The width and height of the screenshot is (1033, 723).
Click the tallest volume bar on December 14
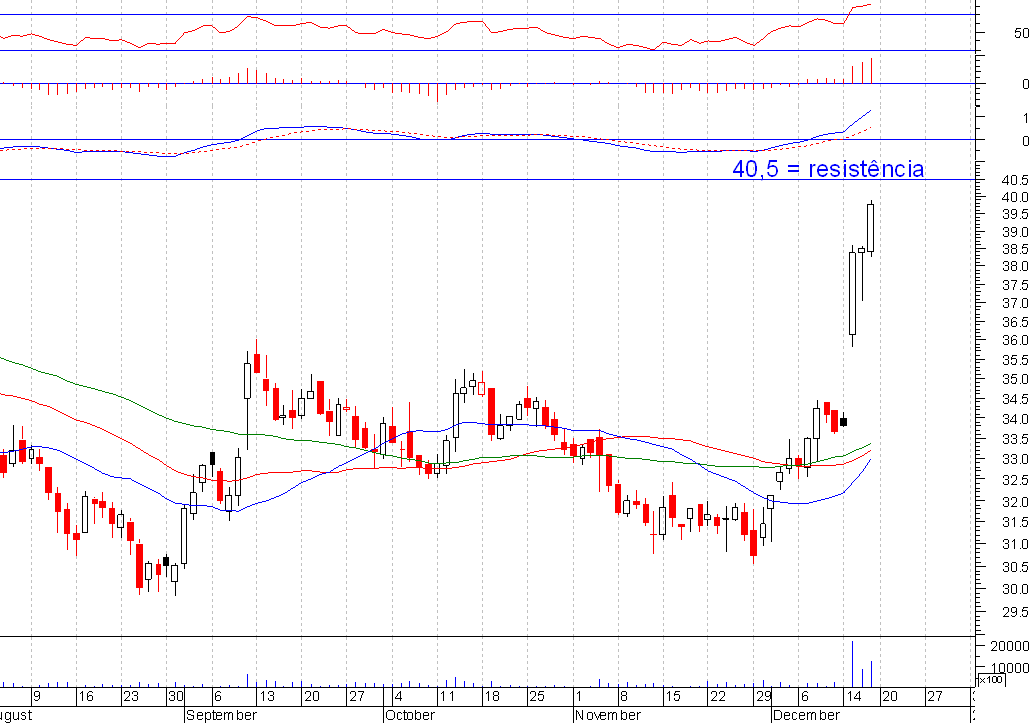click(x=852, y=664)
